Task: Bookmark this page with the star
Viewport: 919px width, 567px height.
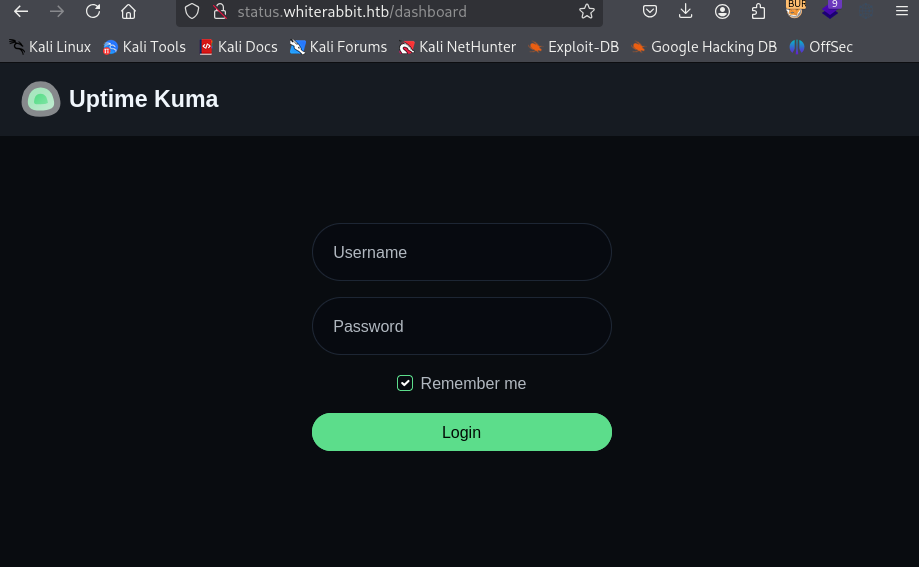Action: click(587, 12)
